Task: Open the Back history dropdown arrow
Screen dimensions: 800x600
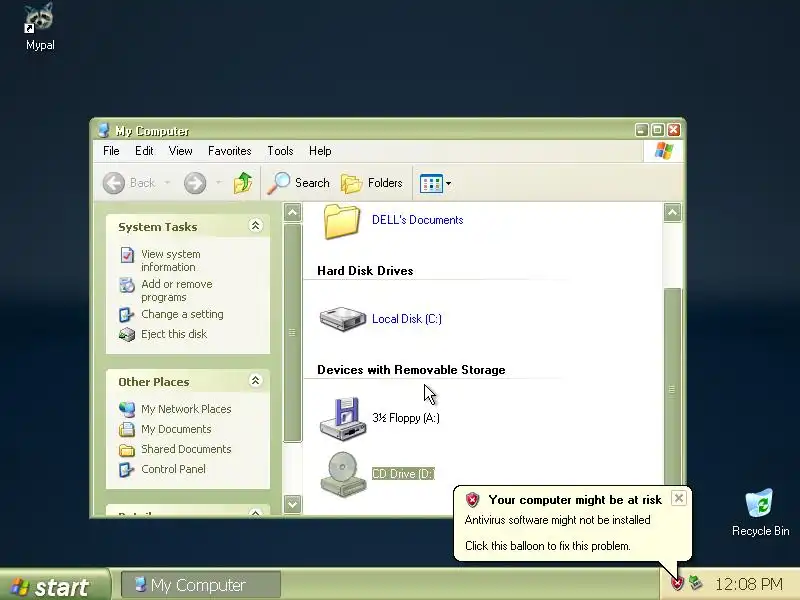Action: click(167, 183)
